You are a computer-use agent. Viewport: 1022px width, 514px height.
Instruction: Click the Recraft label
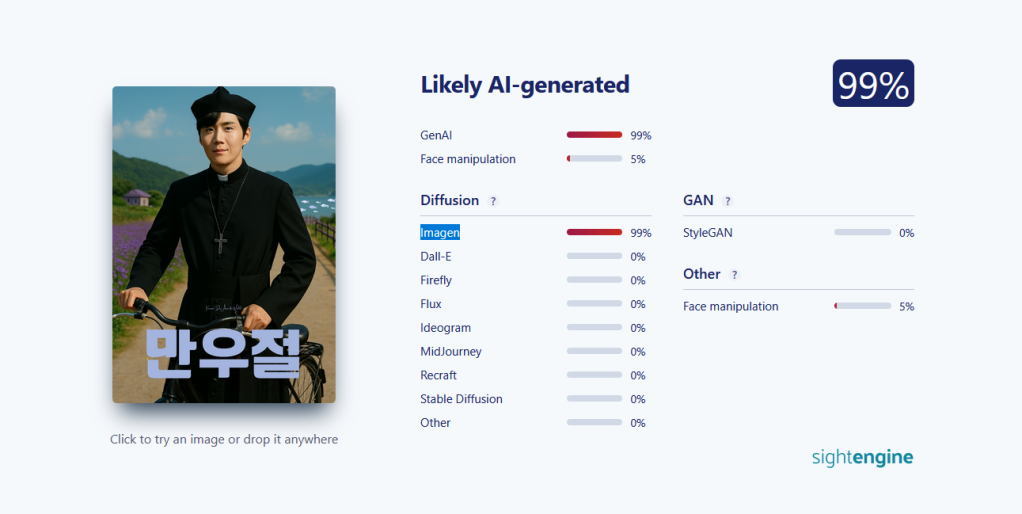(438, 375)
